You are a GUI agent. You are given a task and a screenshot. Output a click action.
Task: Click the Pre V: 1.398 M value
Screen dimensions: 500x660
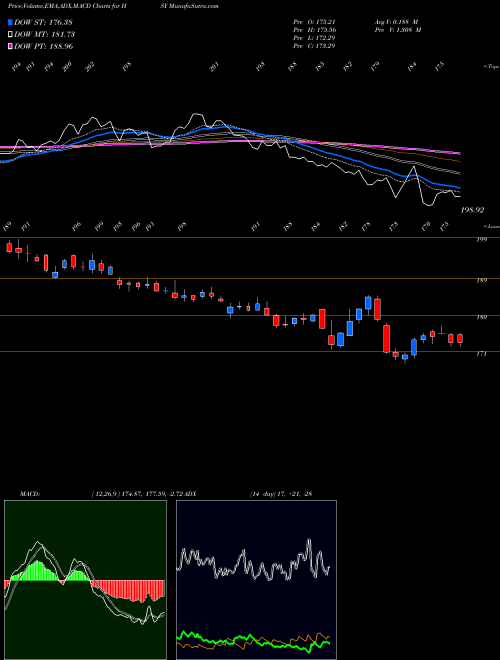tap(397, 30)
